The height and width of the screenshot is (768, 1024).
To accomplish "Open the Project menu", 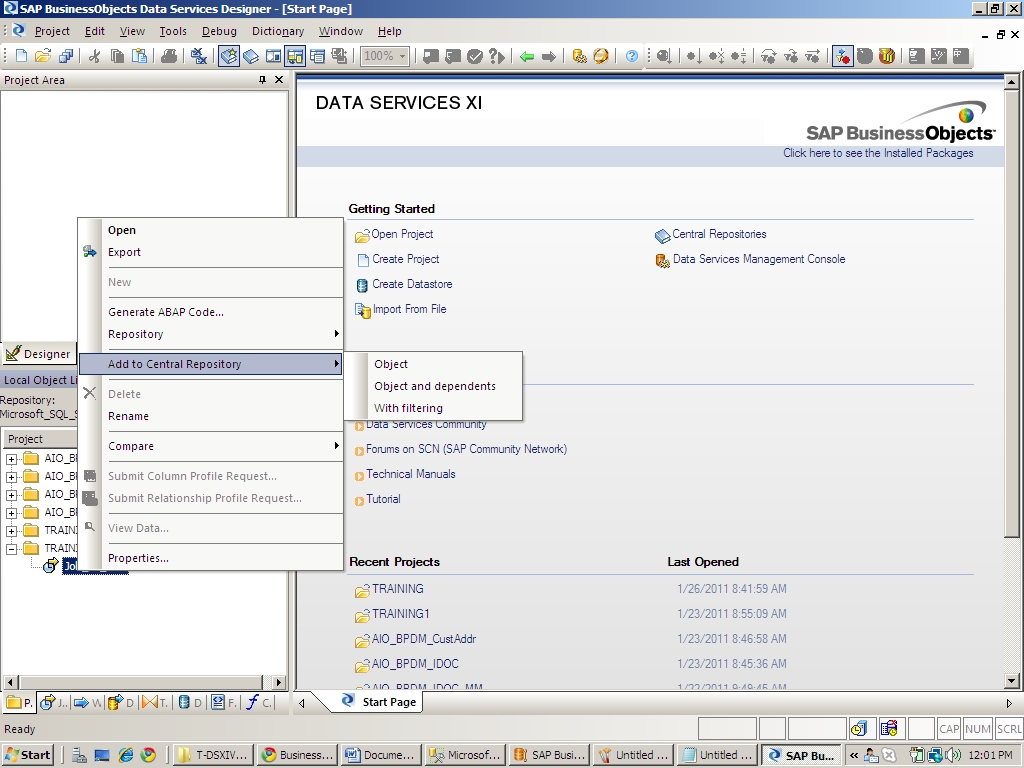I will (x=52, y=31).
